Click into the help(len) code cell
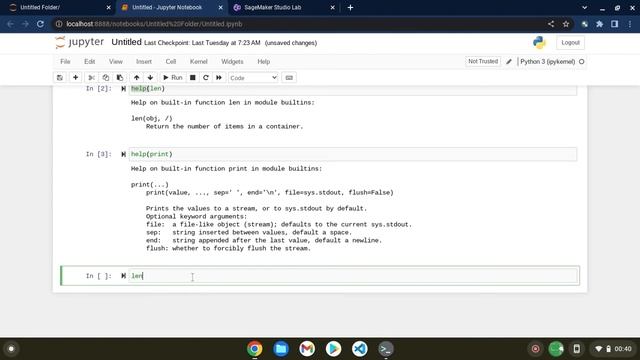The width and height of the screenshot is (640, 360). click(353, 90)
